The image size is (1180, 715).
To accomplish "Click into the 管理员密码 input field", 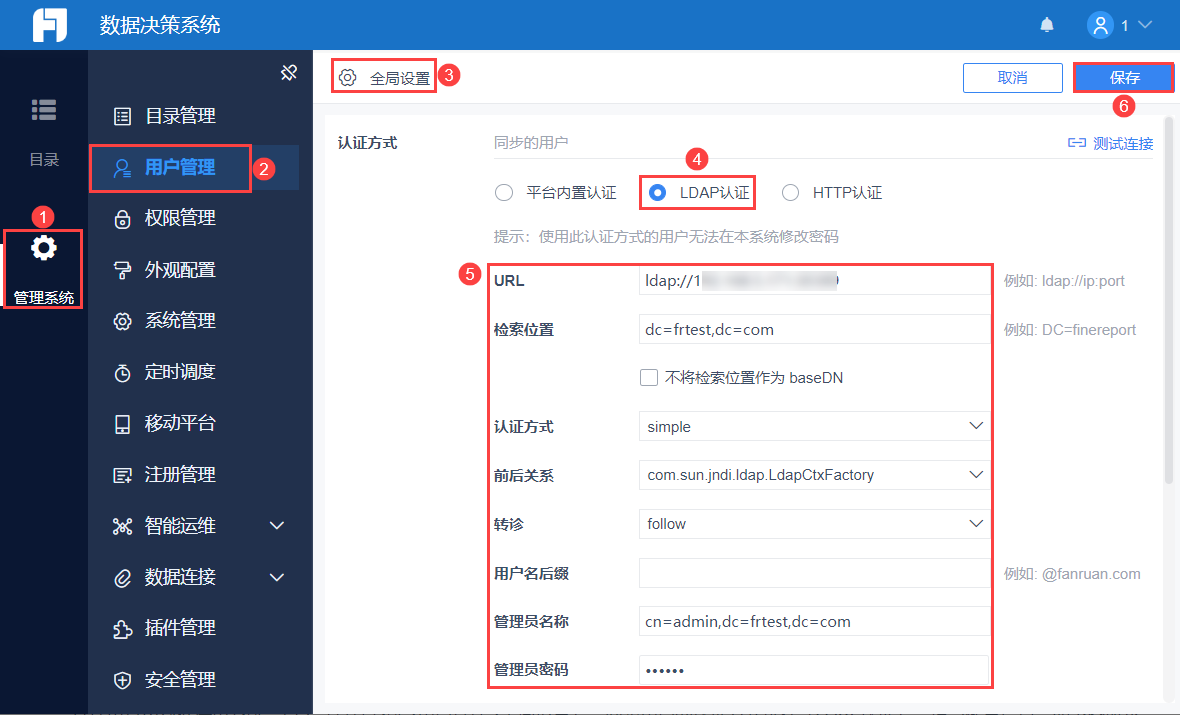I will [814, 670].
